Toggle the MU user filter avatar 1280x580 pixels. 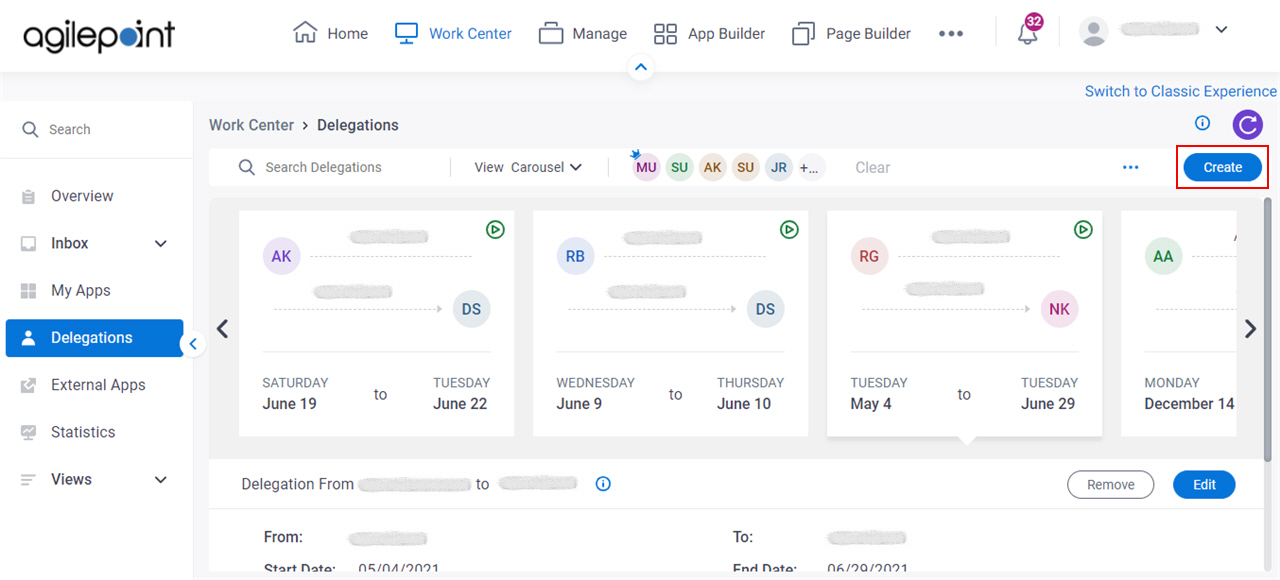(x=645, y=167)
